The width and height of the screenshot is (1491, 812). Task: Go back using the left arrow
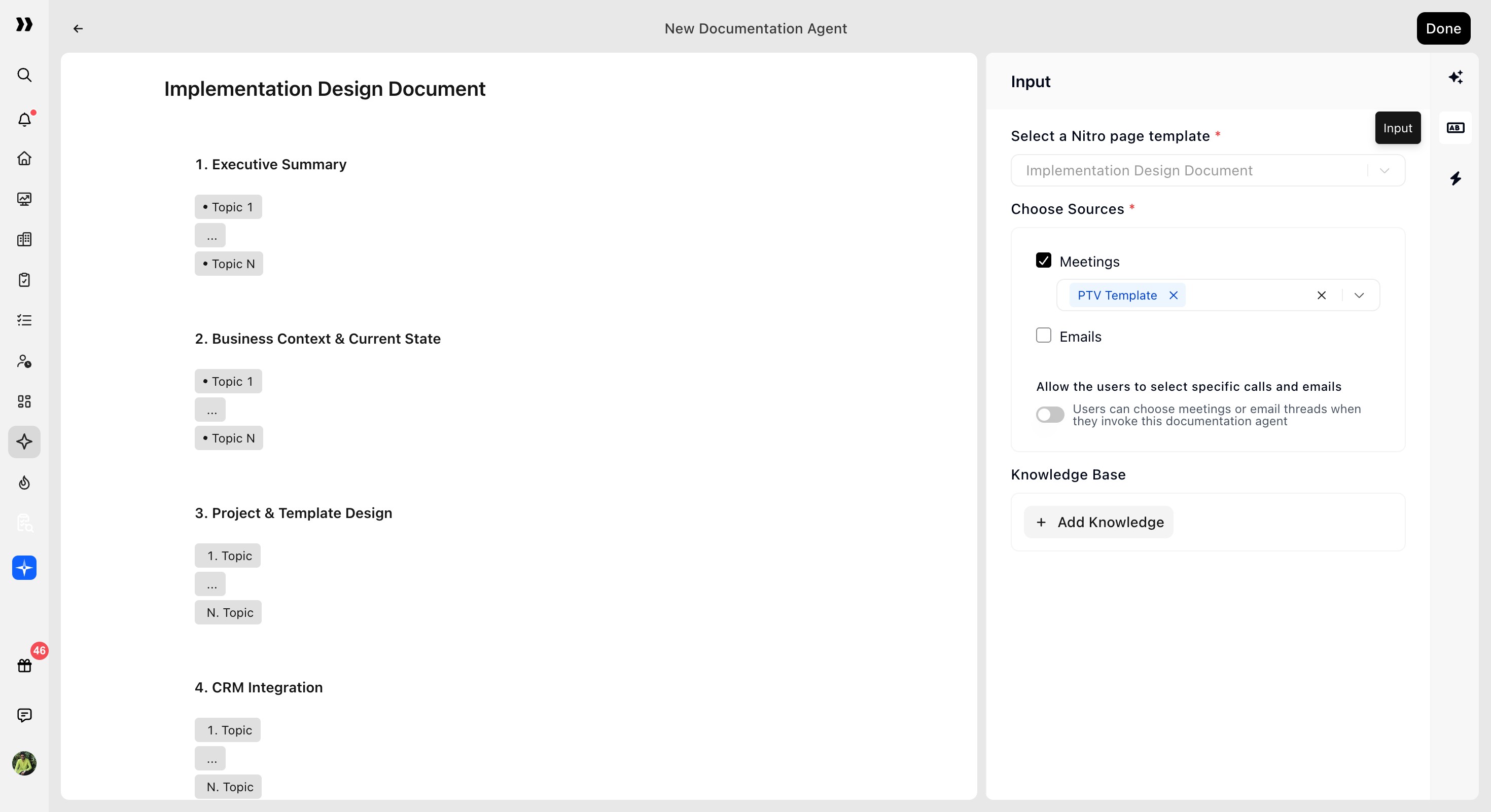78,28
